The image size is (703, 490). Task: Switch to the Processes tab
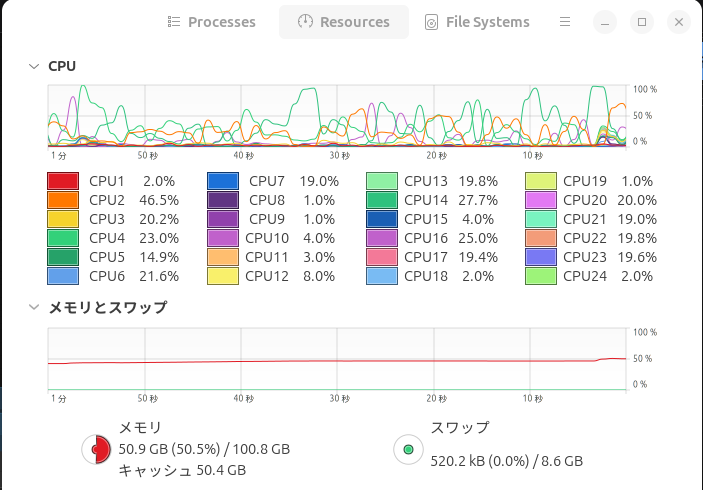click(211, 22)
